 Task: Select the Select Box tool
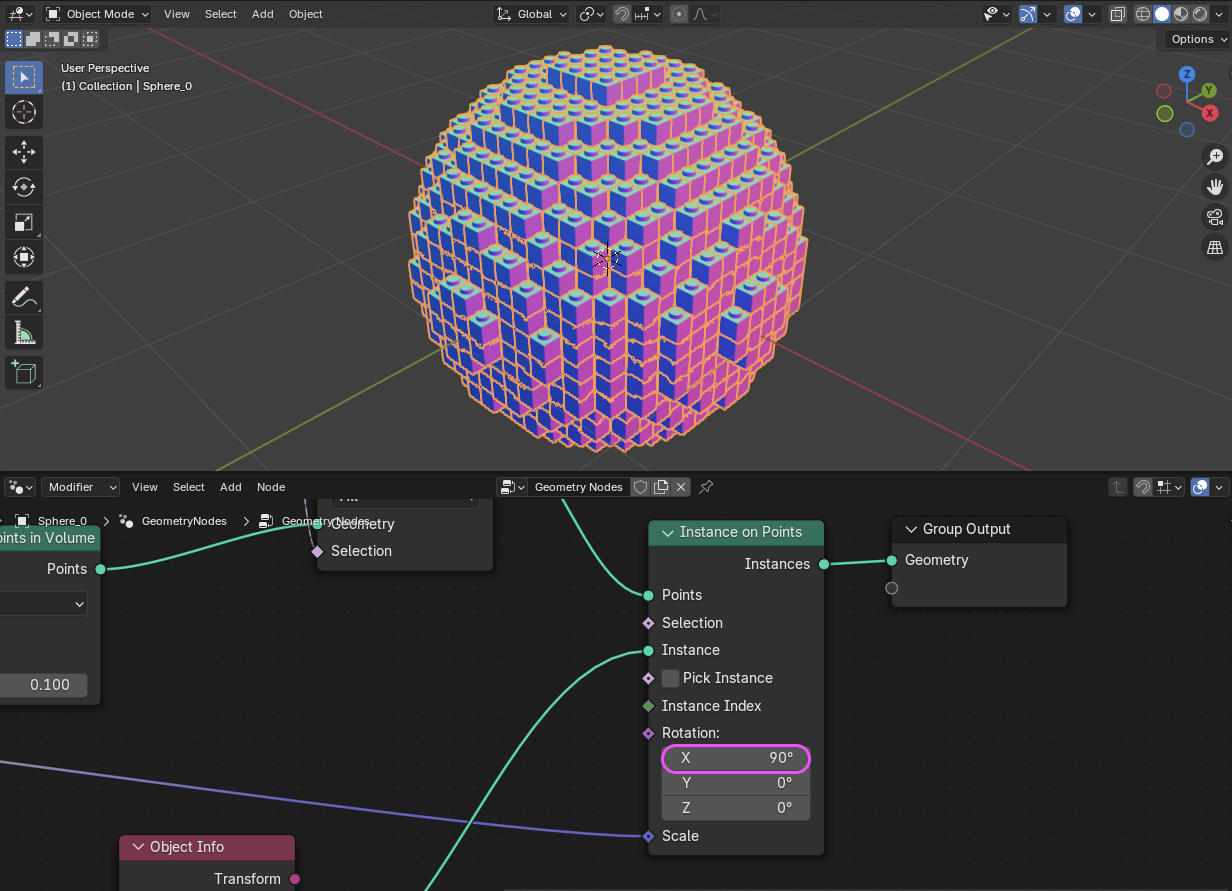[24, 77]
